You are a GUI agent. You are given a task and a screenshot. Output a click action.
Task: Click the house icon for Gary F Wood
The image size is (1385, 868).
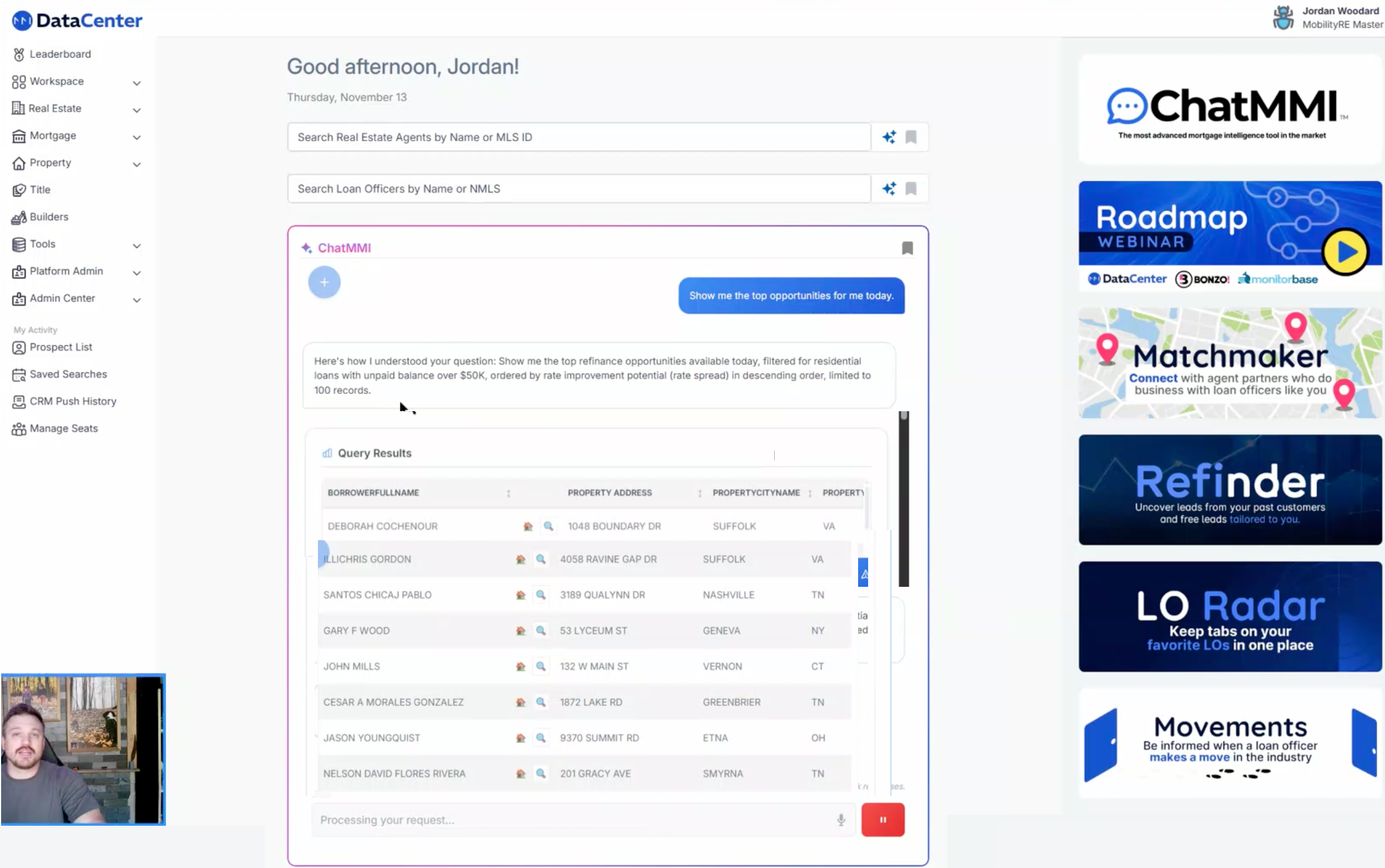click(521, 630)
